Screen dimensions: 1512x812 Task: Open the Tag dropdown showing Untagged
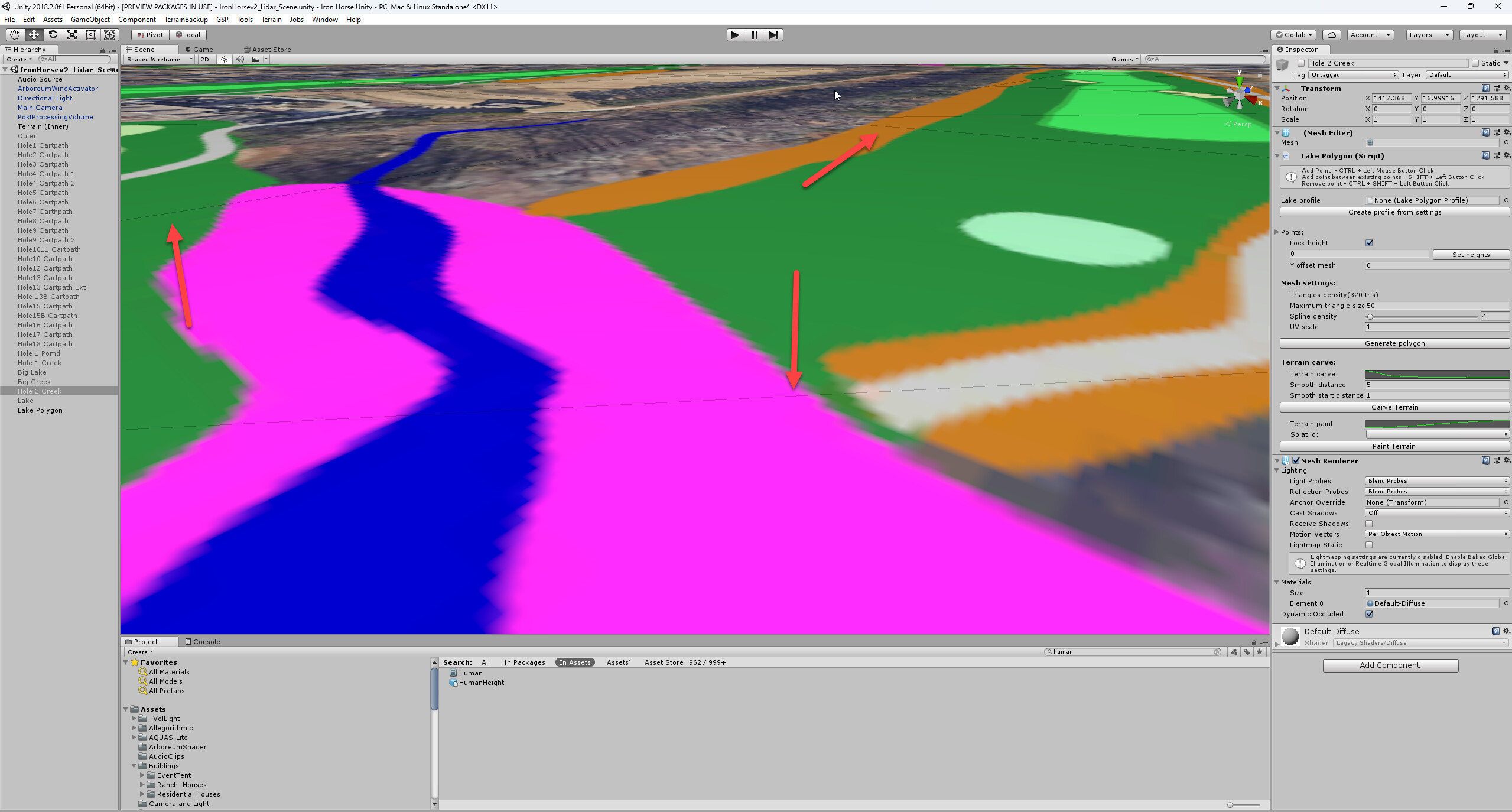click(x=1352, y=74)
